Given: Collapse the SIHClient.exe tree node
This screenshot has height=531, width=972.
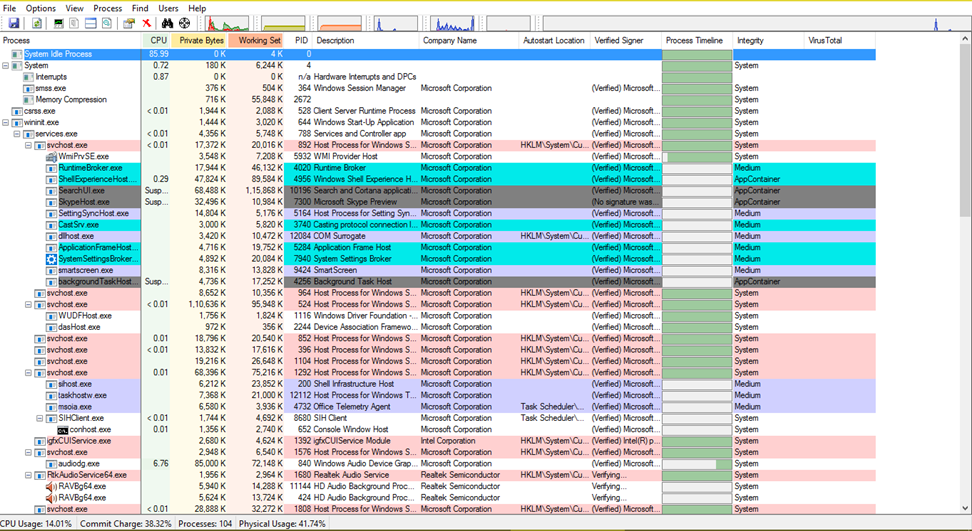Looking at the screenshot, I should coord(40,418).
